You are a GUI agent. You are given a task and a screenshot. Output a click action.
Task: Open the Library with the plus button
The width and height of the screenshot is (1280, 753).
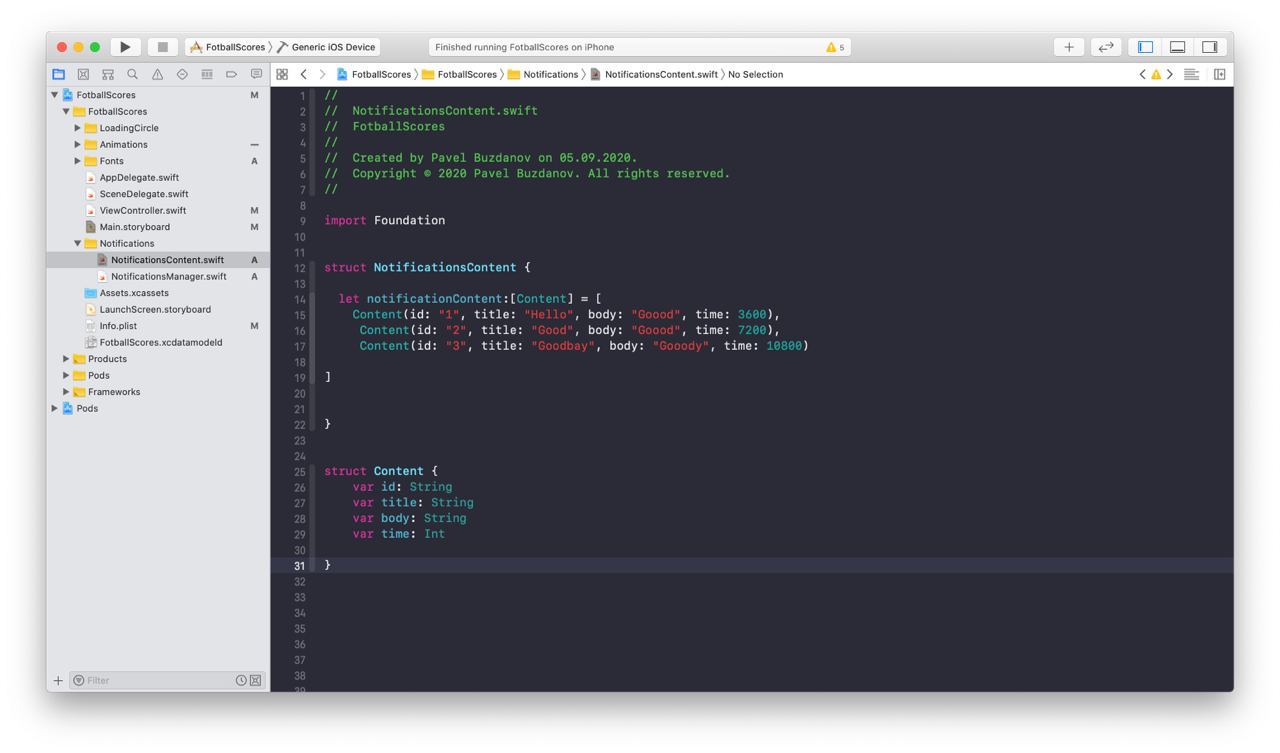[1069, 47]
